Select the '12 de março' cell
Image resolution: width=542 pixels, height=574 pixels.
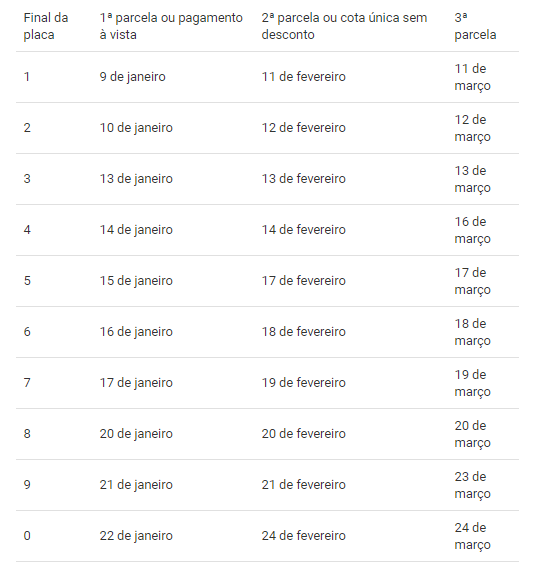click(x=472, y=128)
